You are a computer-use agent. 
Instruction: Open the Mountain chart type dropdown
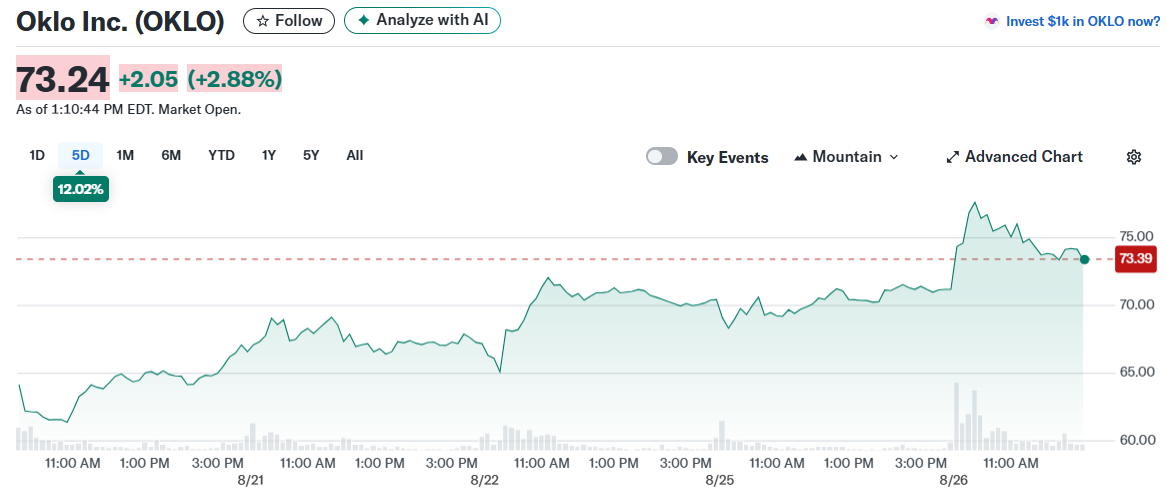point(847,157)
